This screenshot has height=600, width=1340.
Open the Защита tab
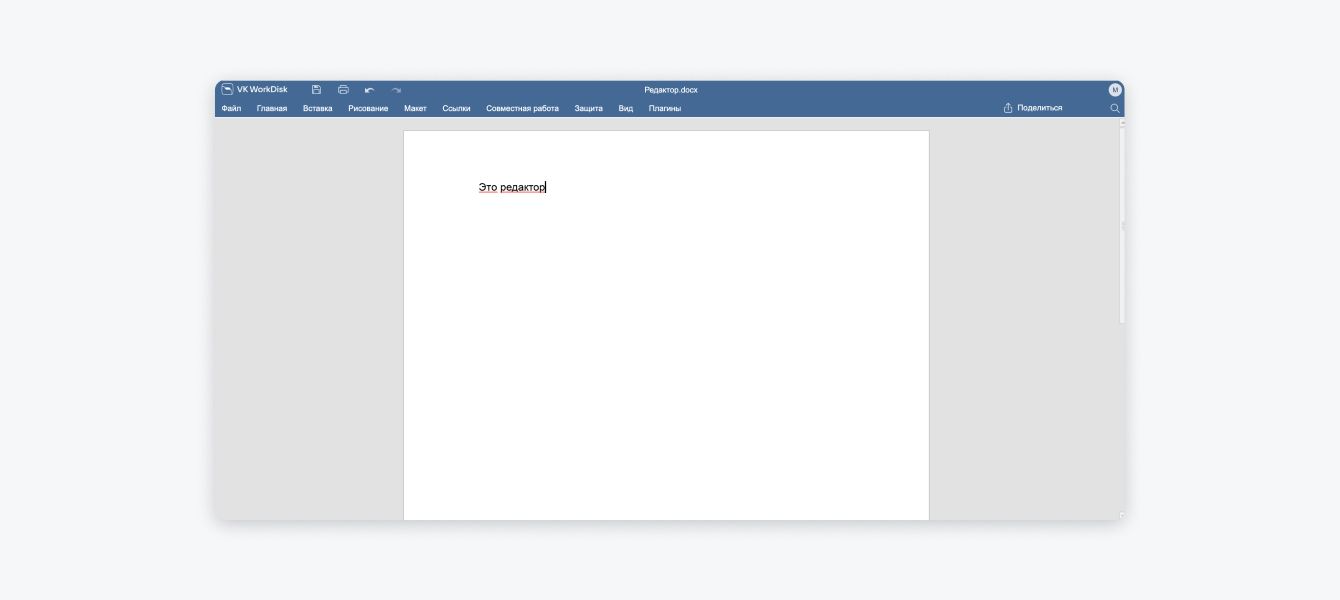tap(588, 108)
